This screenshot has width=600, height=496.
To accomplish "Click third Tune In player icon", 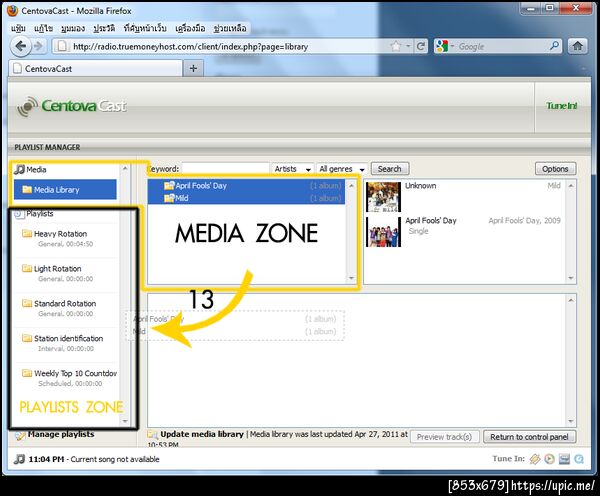I will pyautogui.click(x=564, y=459).
